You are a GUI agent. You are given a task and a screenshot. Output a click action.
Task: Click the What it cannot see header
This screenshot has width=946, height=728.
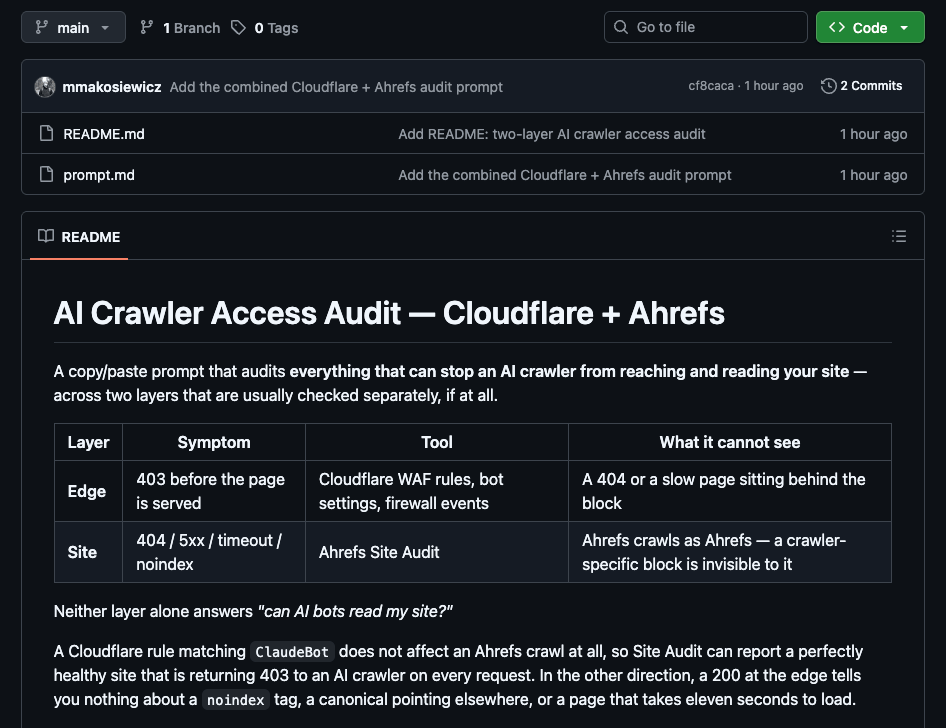click(729, 442)
